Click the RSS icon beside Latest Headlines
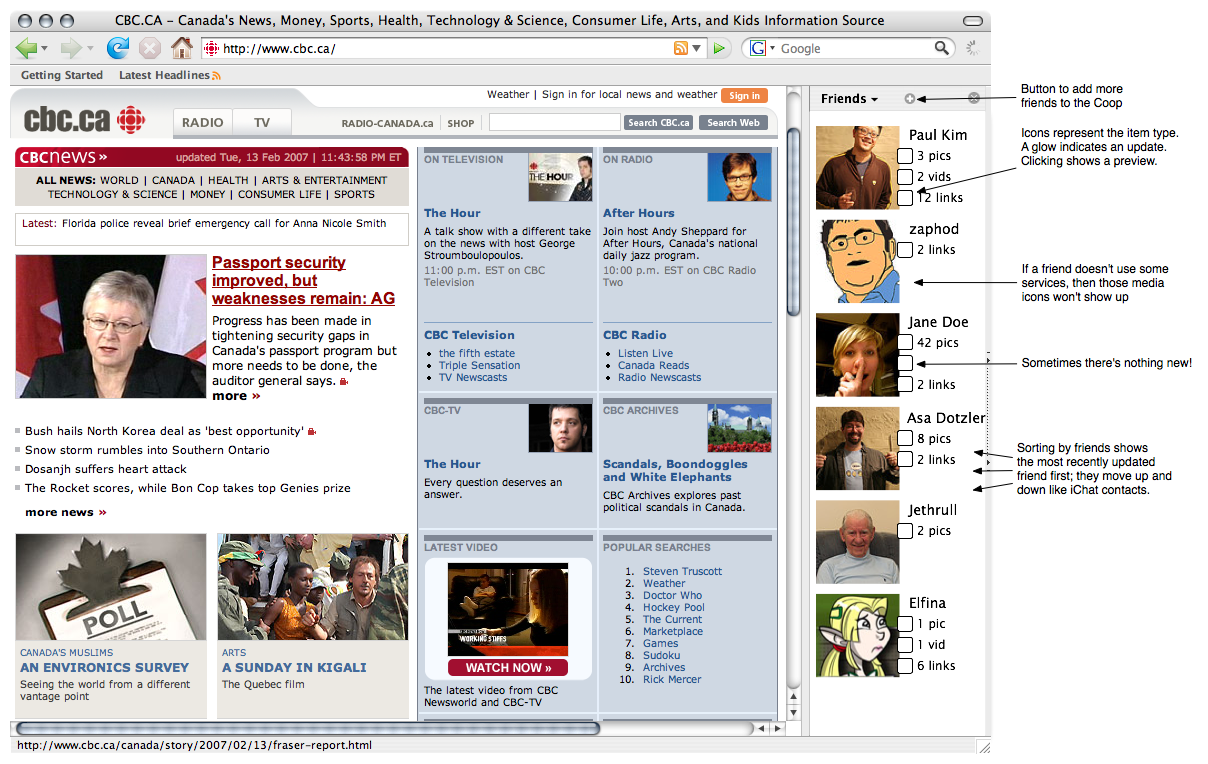 click(x=216, y=75)
